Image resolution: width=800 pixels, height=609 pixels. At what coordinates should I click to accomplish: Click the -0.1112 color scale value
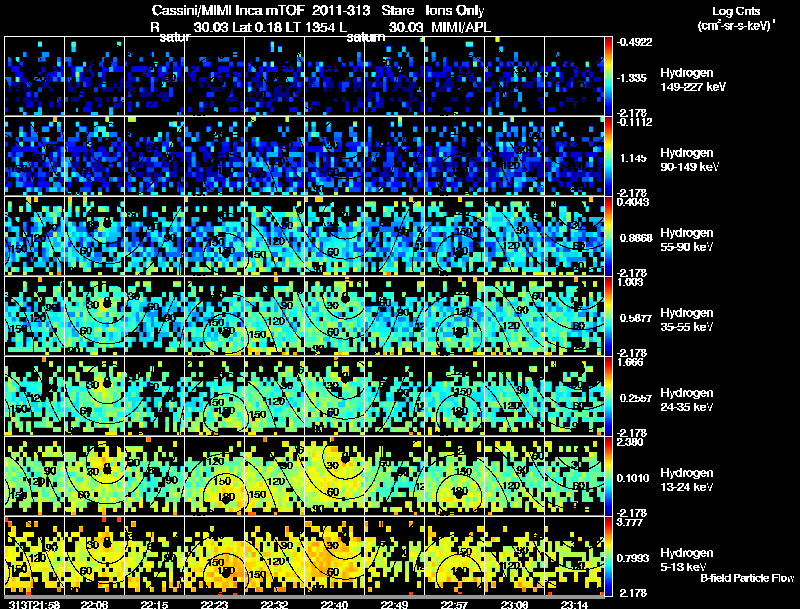[x=634, y=122]
